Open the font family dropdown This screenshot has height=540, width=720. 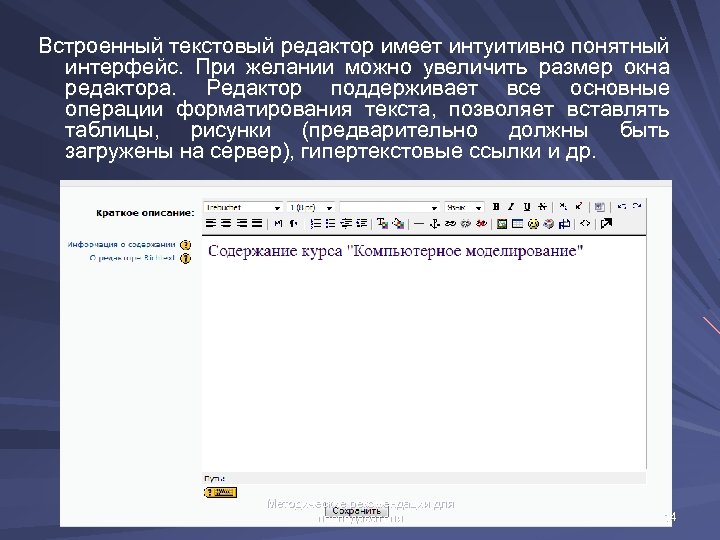click(243, 208)
